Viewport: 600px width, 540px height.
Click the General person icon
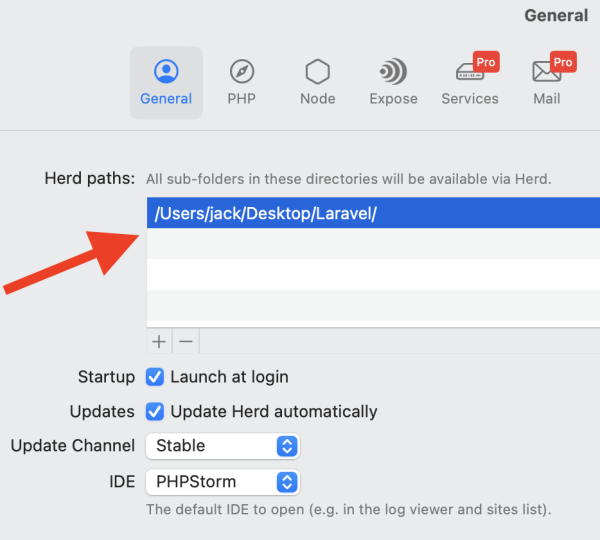[x=166, y=72]
